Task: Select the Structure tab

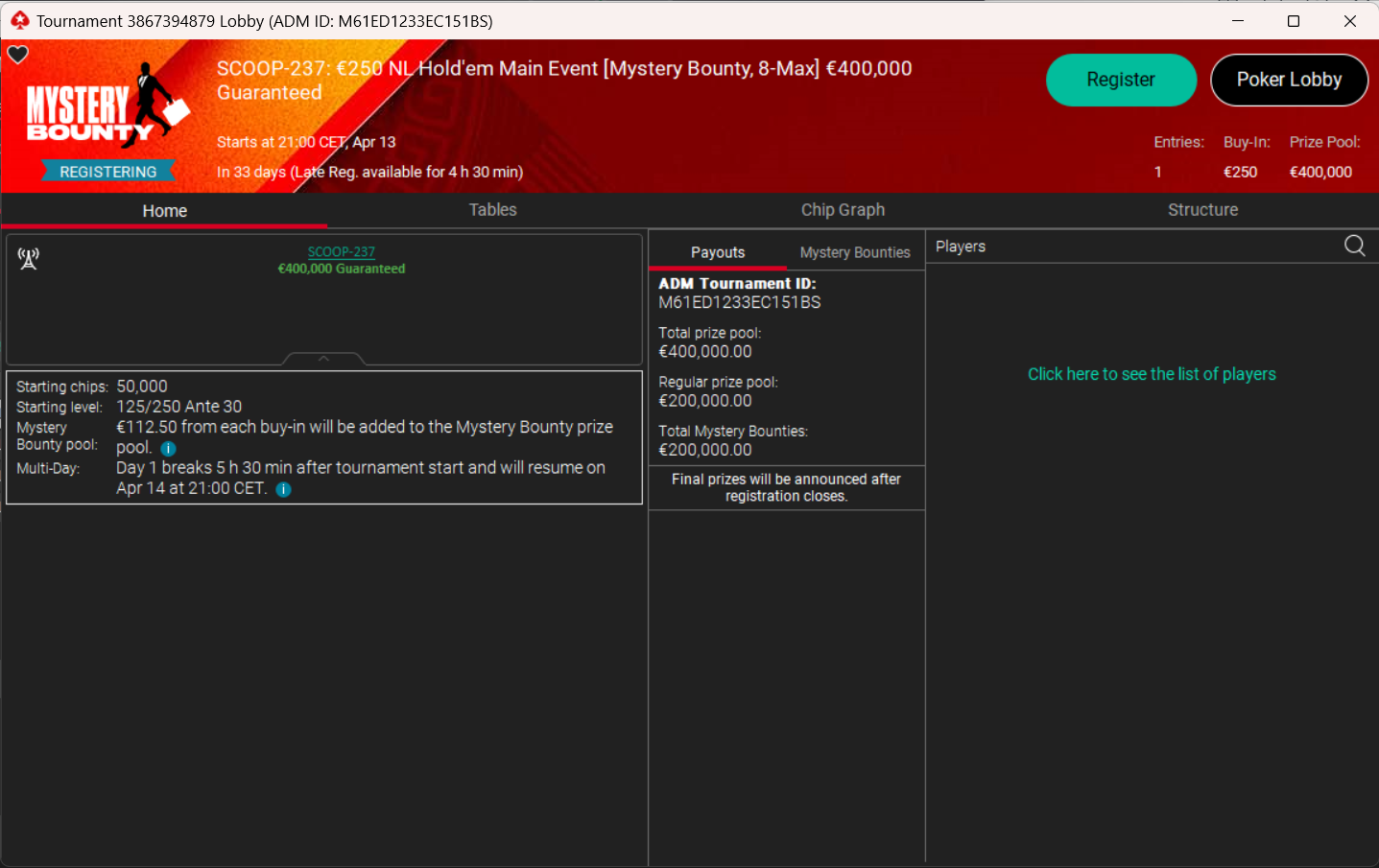Action: pyautogui.click(x=1202, y=210)
